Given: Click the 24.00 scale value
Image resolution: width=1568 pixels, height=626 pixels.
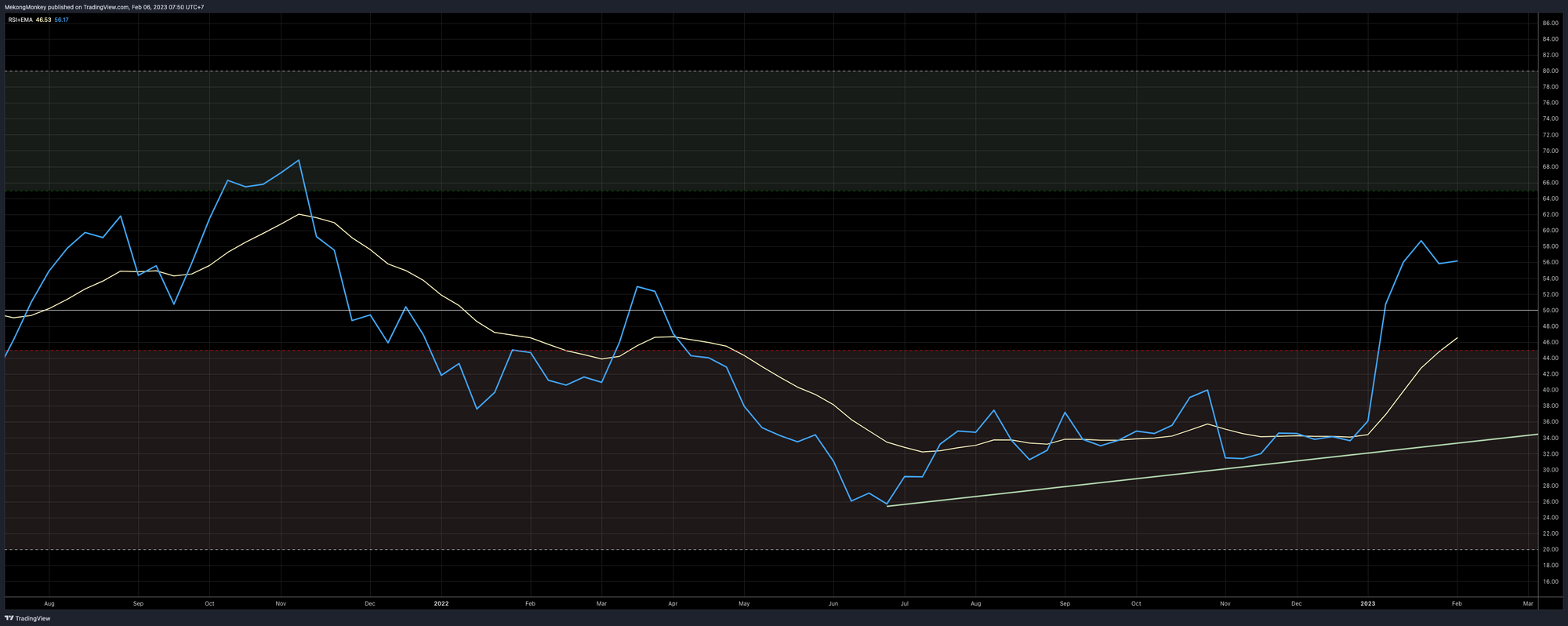Looking at the screenshot, I should 1550,518.
